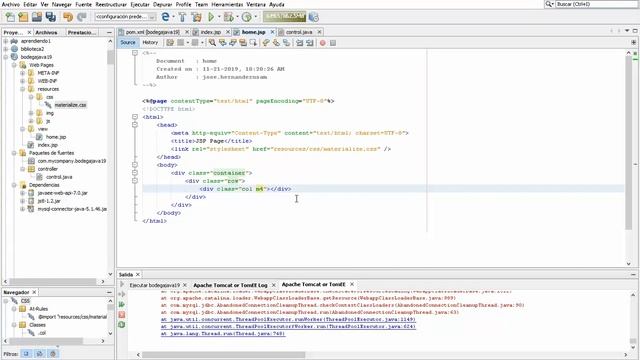Select materialize.css in project tree

[70, 105]
